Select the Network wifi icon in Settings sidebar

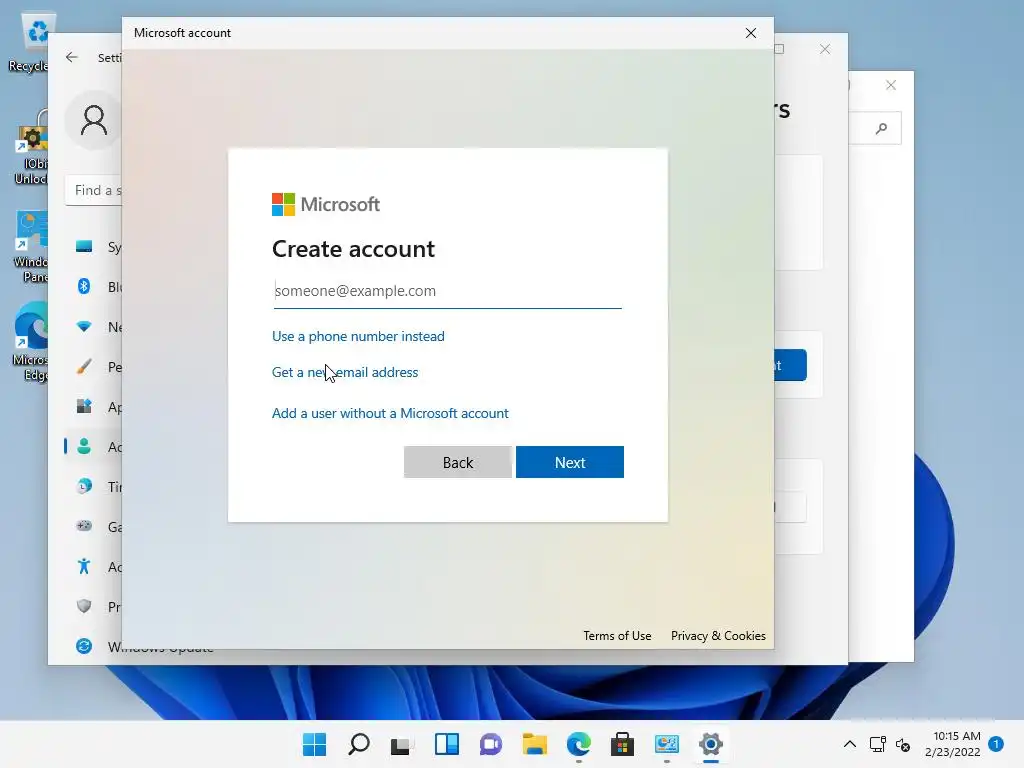[x=84, y=327]
